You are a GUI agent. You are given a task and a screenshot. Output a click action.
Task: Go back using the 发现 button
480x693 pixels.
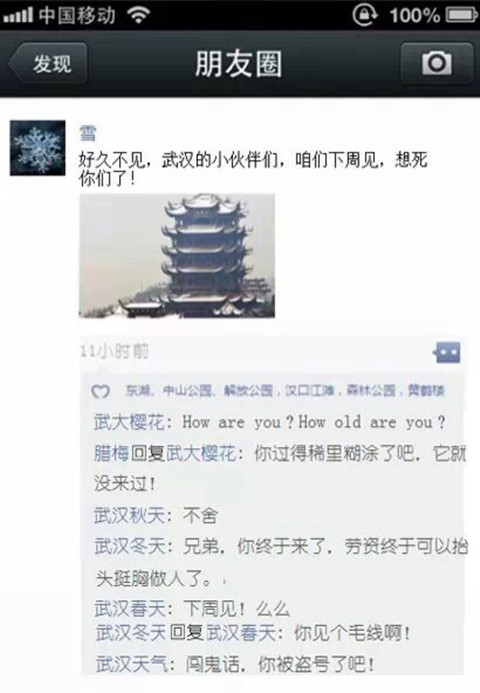click(x=48, y=63)
